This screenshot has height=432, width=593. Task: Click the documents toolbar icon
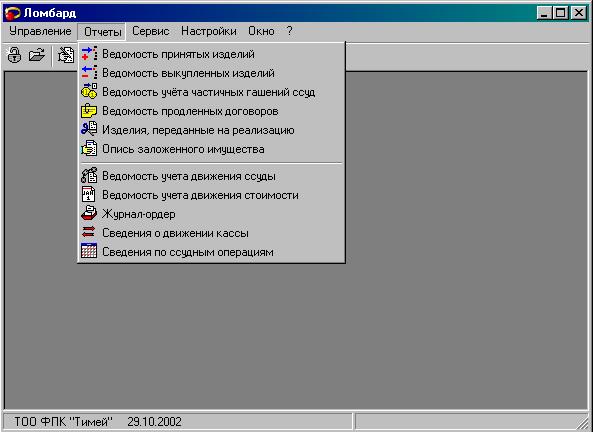pos(66,55)
